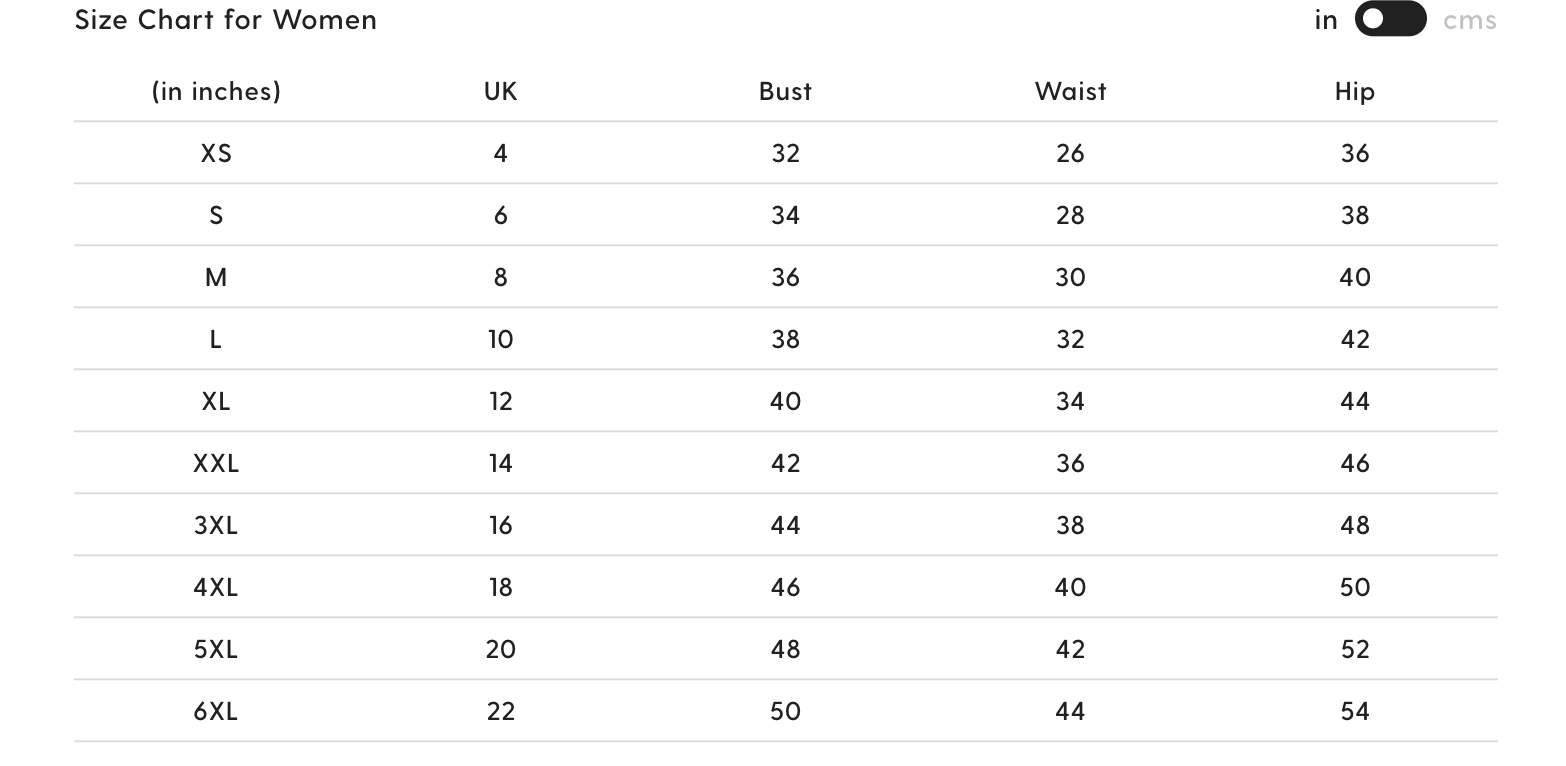Select the XL size row label
This screenshot has width=1566, height=766.
216,401
